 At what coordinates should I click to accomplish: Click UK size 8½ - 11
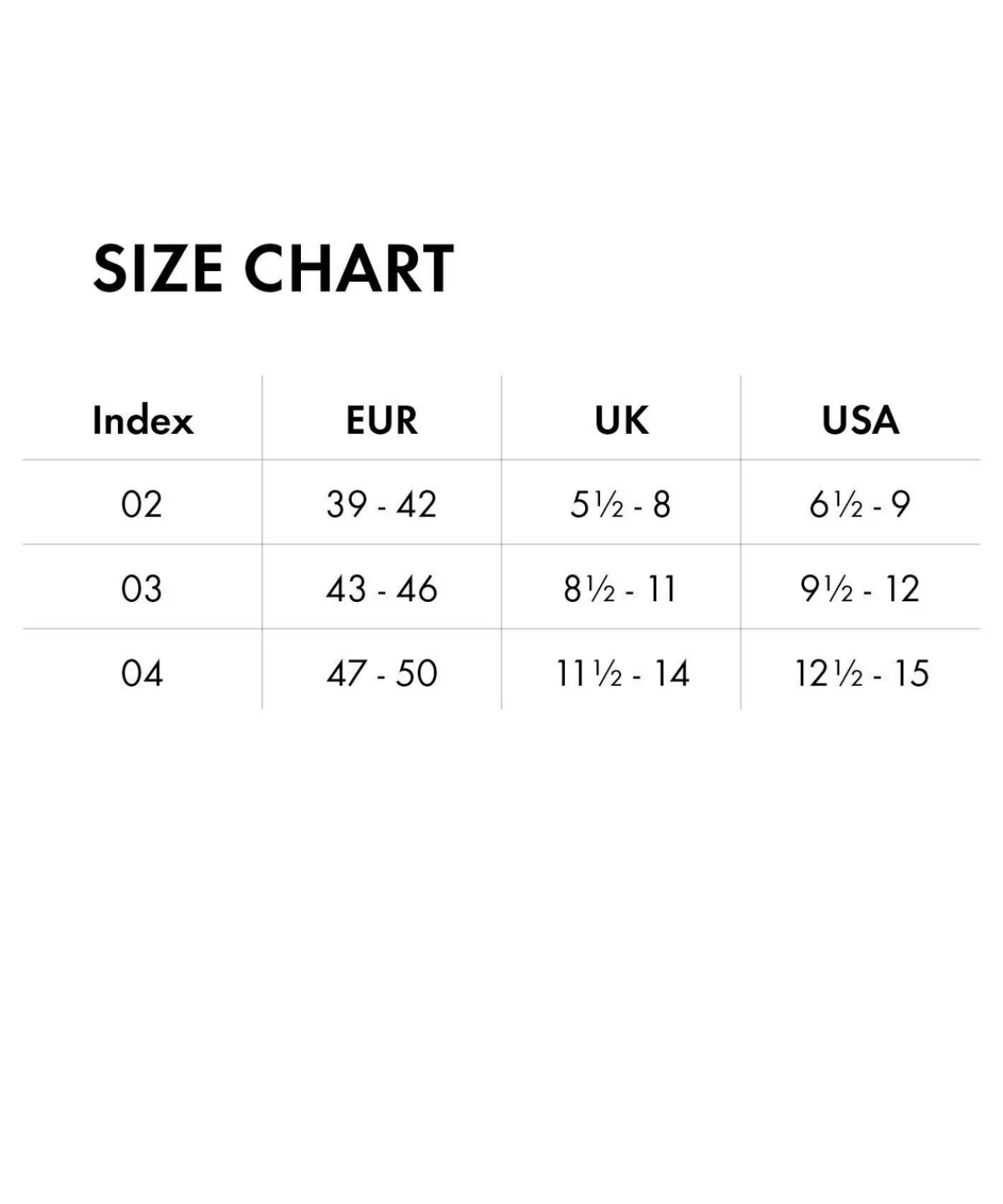tap(620, 589)
